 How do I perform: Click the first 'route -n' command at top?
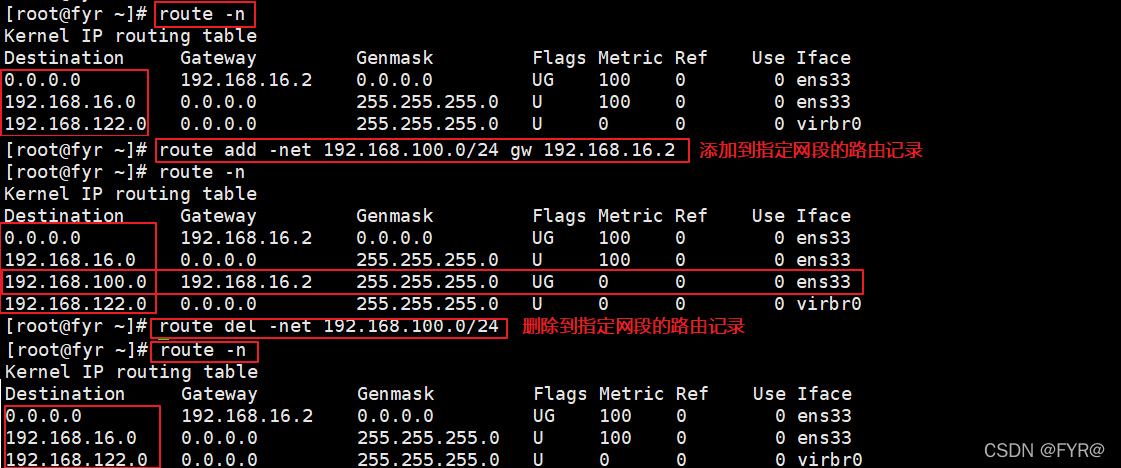tap(202, 14)
